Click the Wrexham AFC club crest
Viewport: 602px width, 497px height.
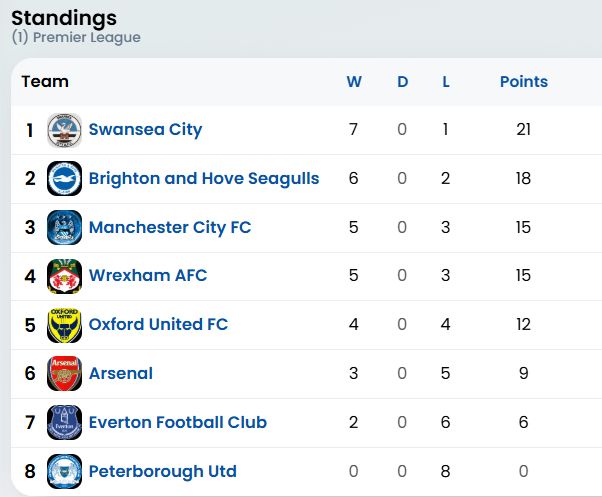point(64,276)
